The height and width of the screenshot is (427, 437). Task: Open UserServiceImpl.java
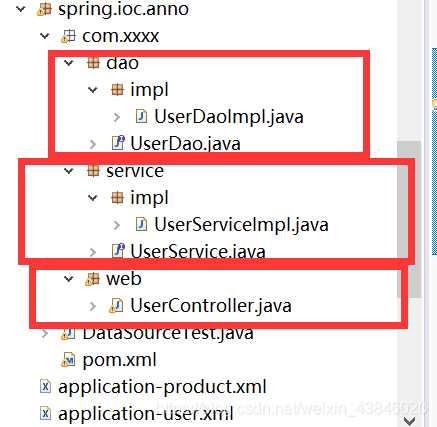(x=241, y=225)
